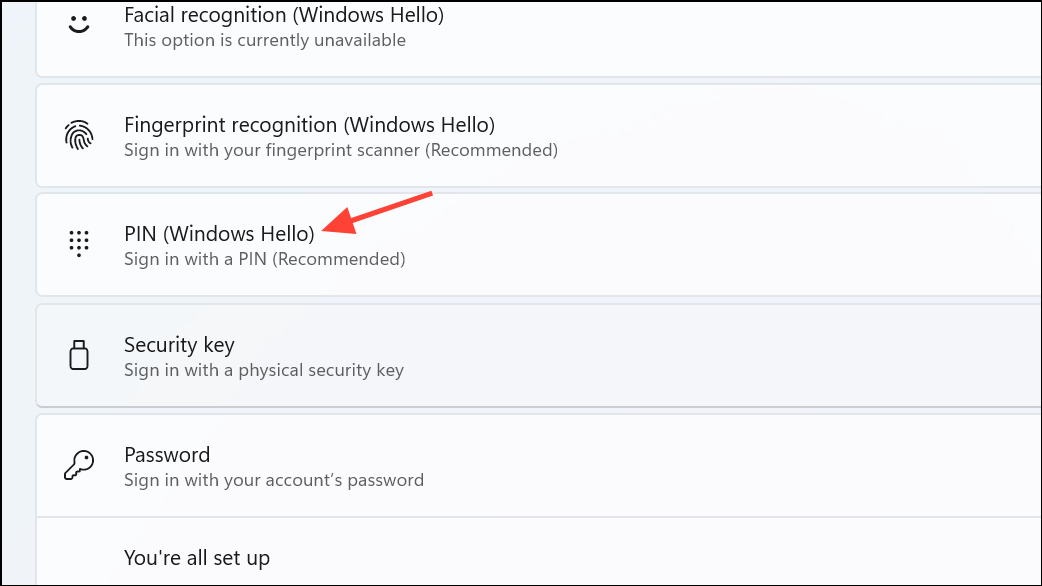Click the Password heading label
Viewport: 1042px width, 586px height.
[167, 454]
